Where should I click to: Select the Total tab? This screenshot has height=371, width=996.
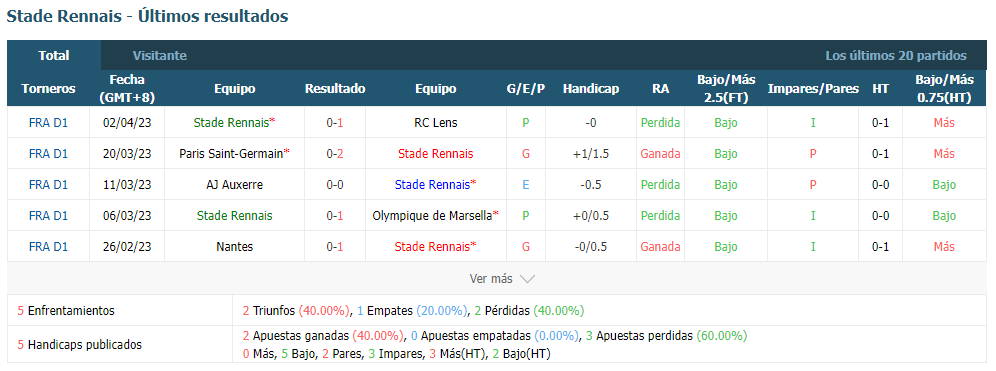coord(54,55)
